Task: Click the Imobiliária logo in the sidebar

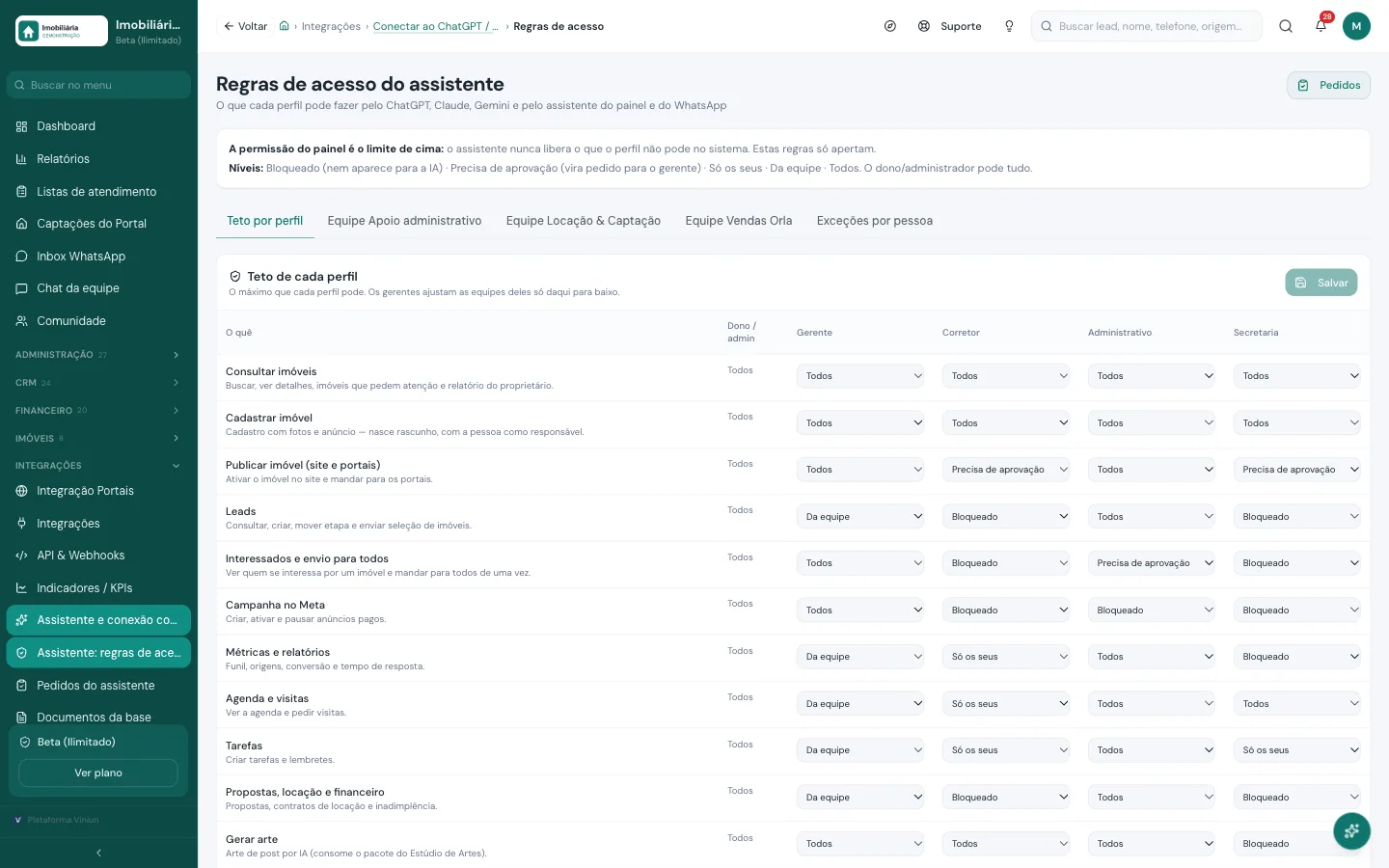Action: point(62,31)
